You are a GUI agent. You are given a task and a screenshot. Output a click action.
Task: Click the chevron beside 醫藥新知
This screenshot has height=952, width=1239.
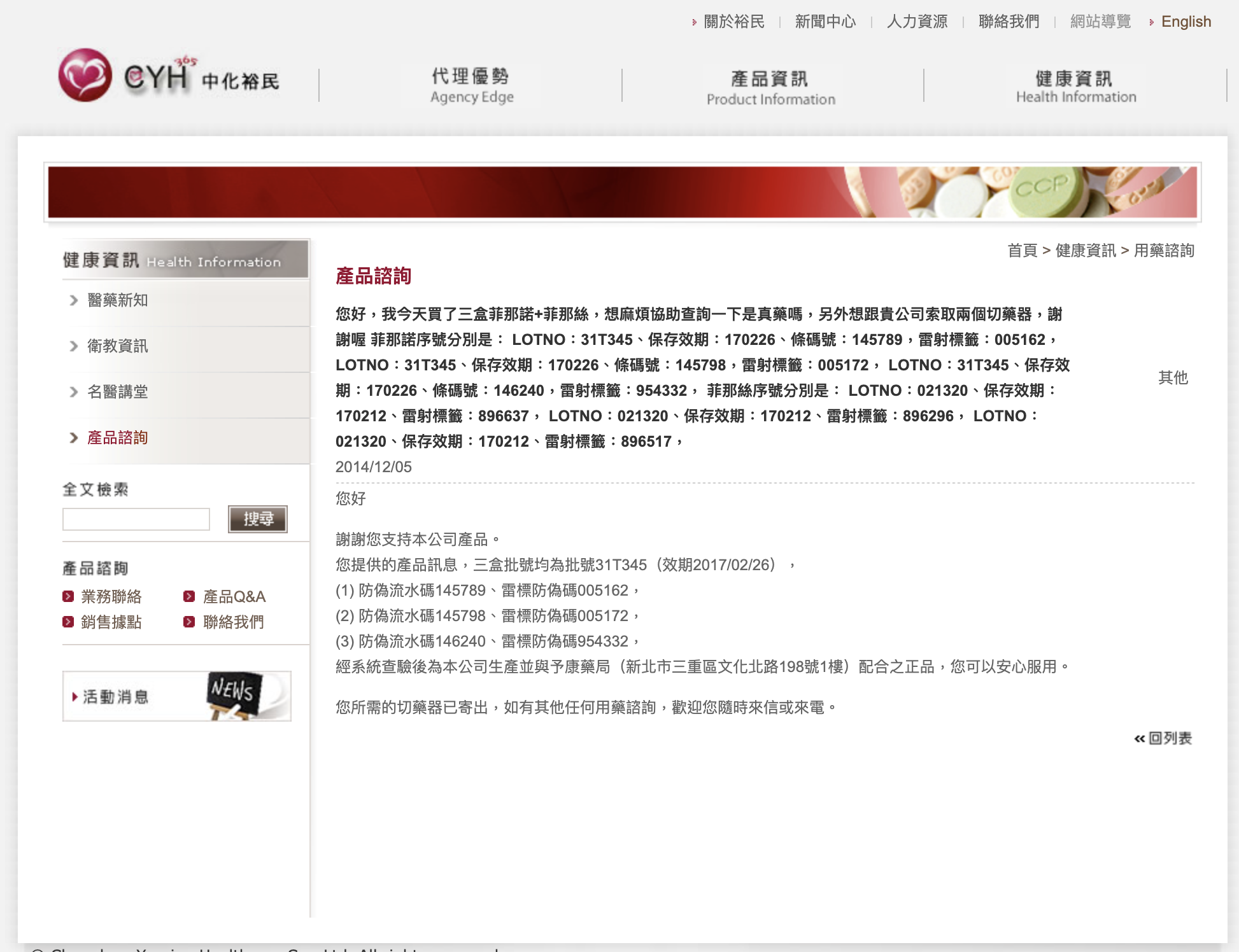click(74, 300)
